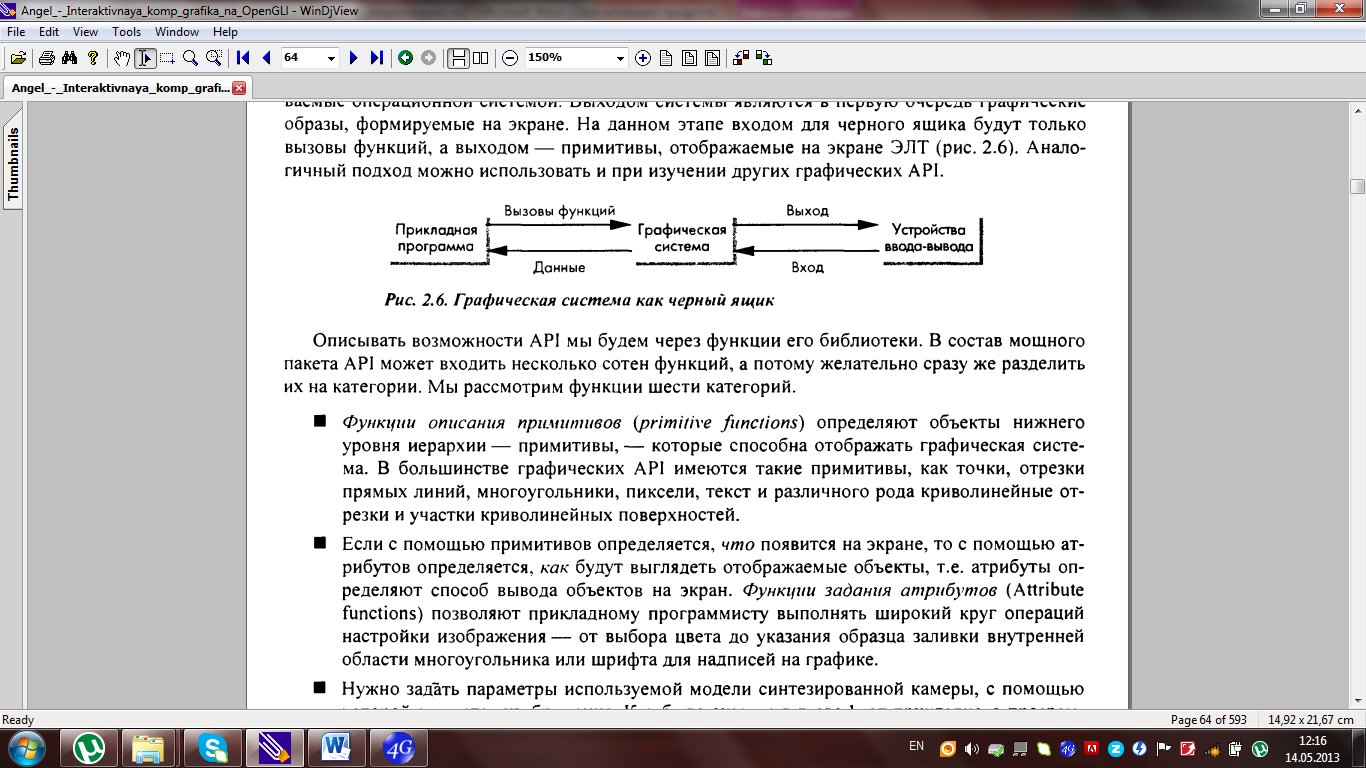
Task: Open the page number 64 dropdown
Action: coord(332,58)
